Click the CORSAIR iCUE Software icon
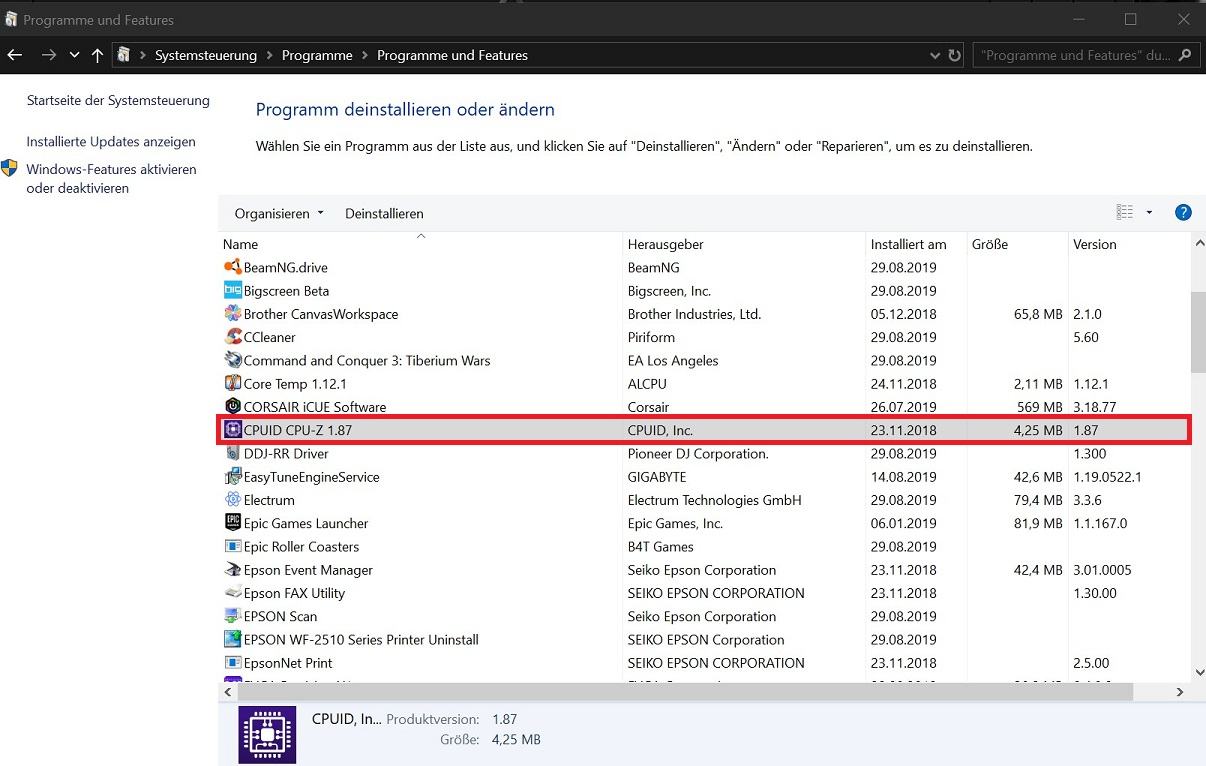 coord(232,407)
